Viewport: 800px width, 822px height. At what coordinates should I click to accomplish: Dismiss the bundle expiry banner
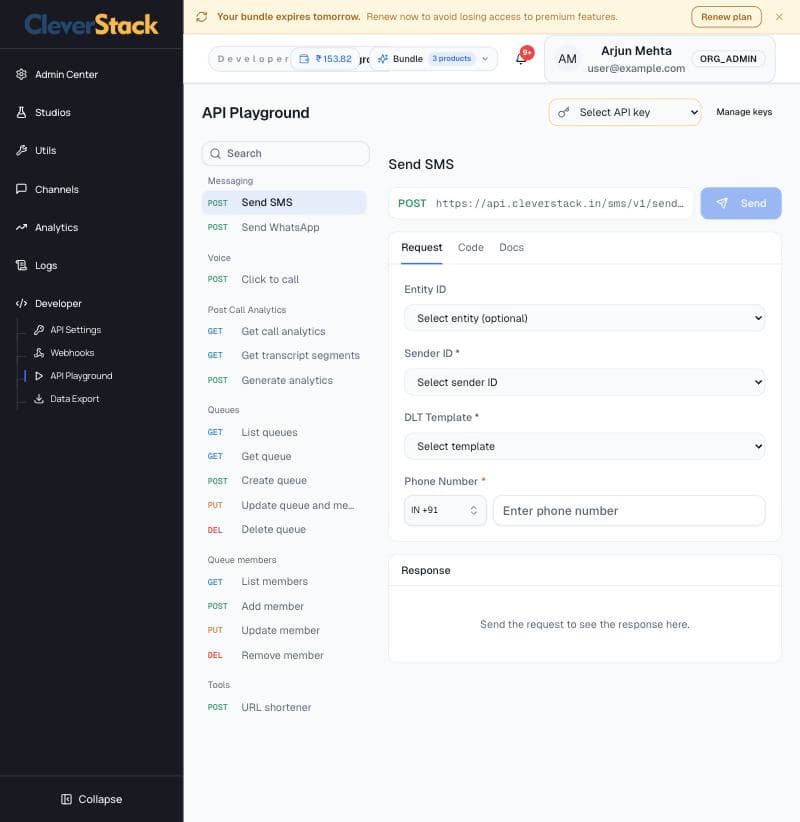coord(779,17)
